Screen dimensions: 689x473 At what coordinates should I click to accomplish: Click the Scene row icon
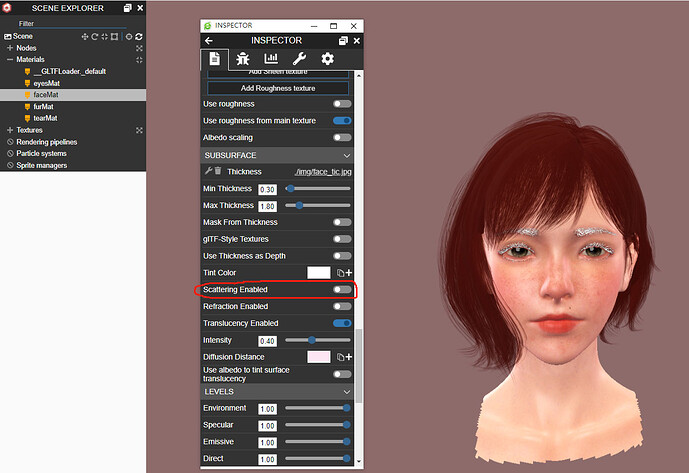(7, 36)
